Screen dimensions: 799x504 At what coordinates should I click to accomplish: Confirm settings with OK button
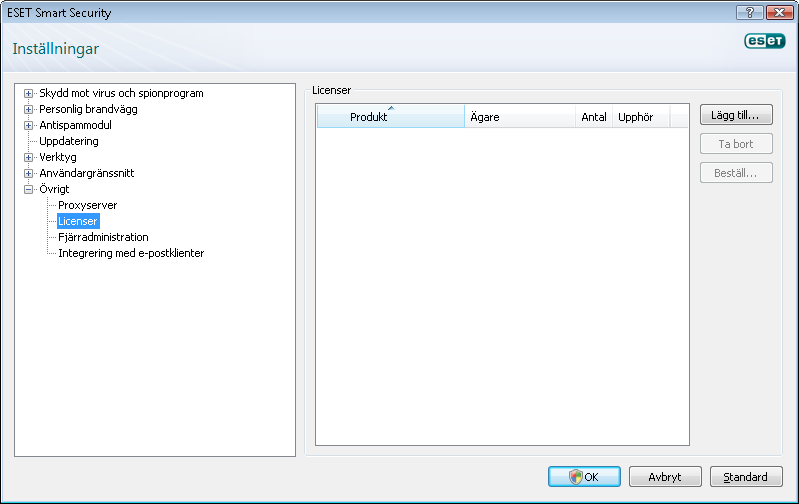click(x=584, y=476)
